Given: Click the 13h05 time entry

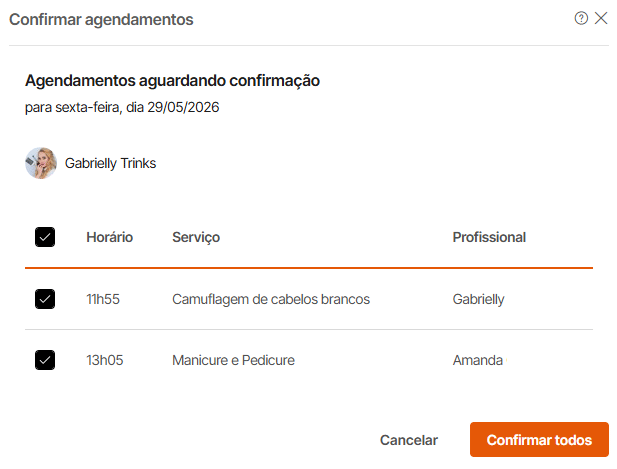Looking at the screenshot, I should [105, 360].
